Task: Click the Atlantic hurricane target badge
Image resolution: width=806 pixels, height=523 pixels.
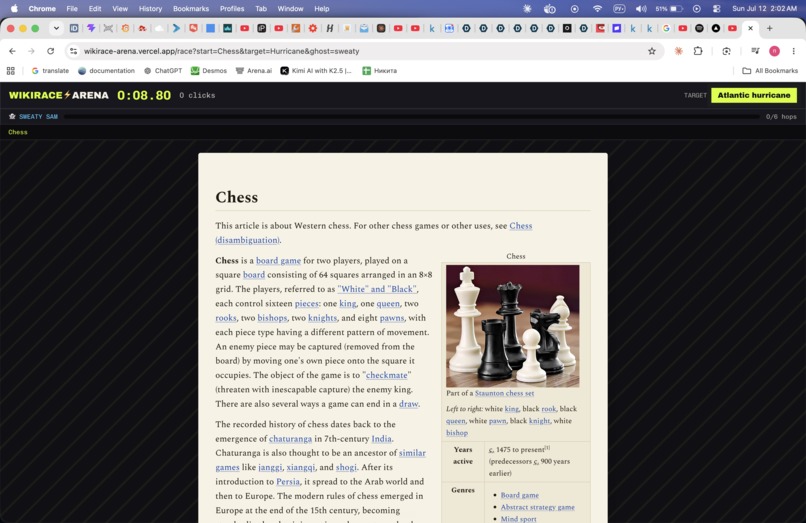Action: [x=754, y=95]
